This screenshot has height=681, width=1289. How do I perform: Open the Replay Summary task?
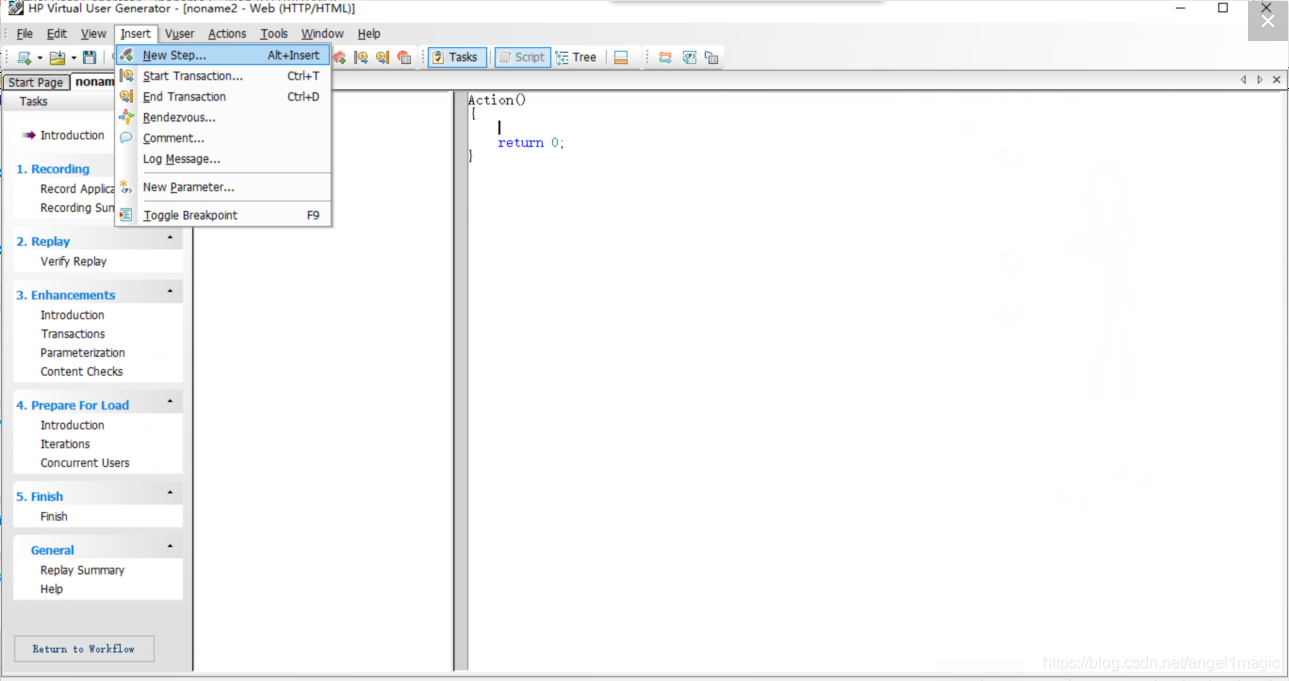point(83,570)
